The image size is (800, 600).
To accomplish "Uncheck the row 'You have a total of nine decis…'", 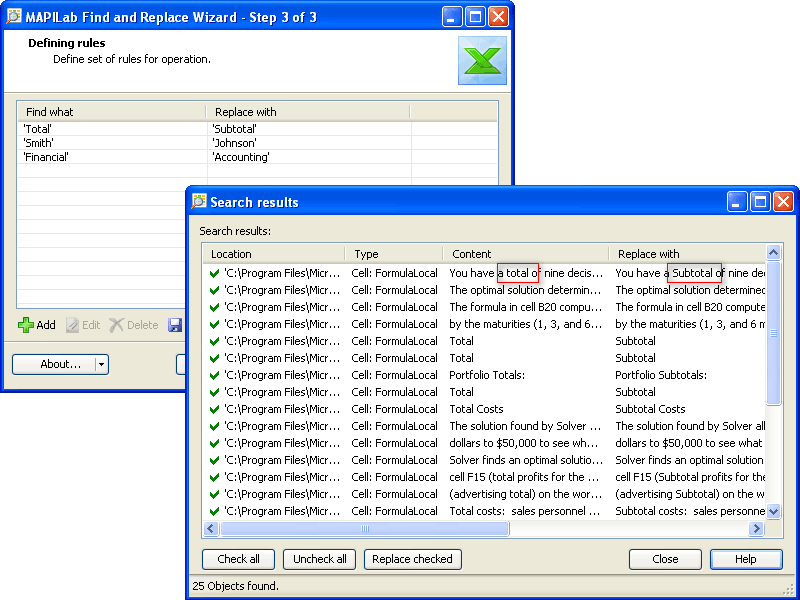I will [x=214, y=273].
